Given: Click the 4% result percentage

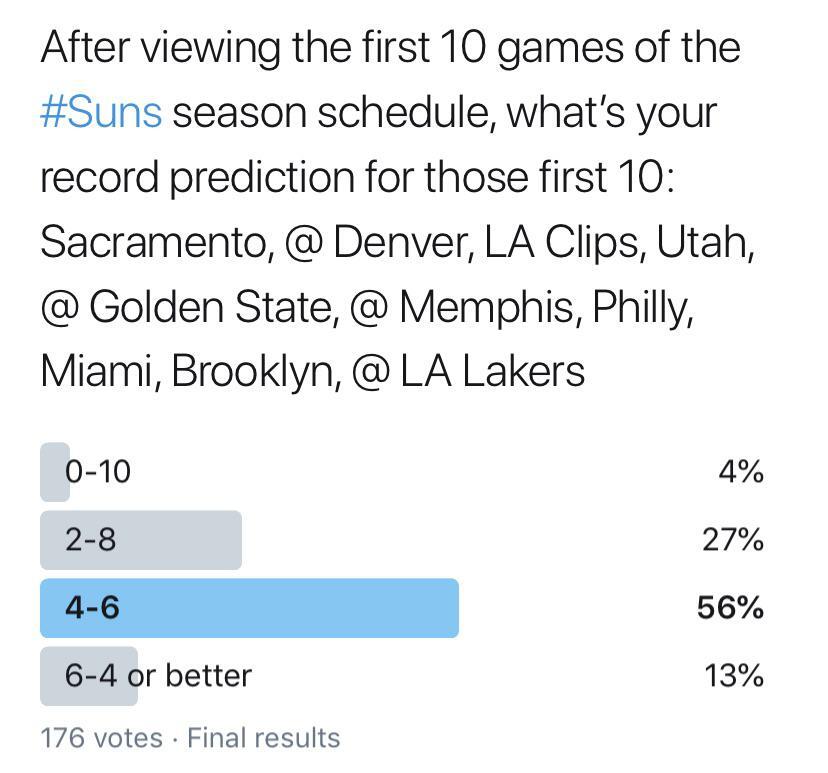Looking at the screenshot, I should [x=741, y=471].
